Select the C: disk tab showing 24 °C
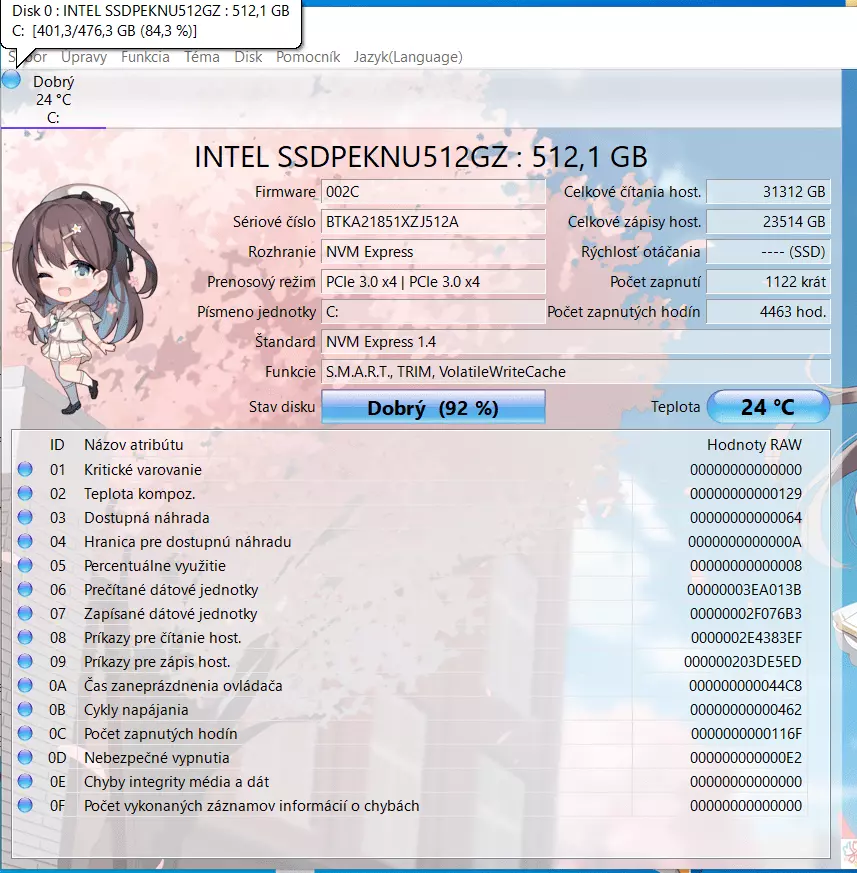This screenshot has height=873, width=857. pyautogui.click(x=53, y=99)
